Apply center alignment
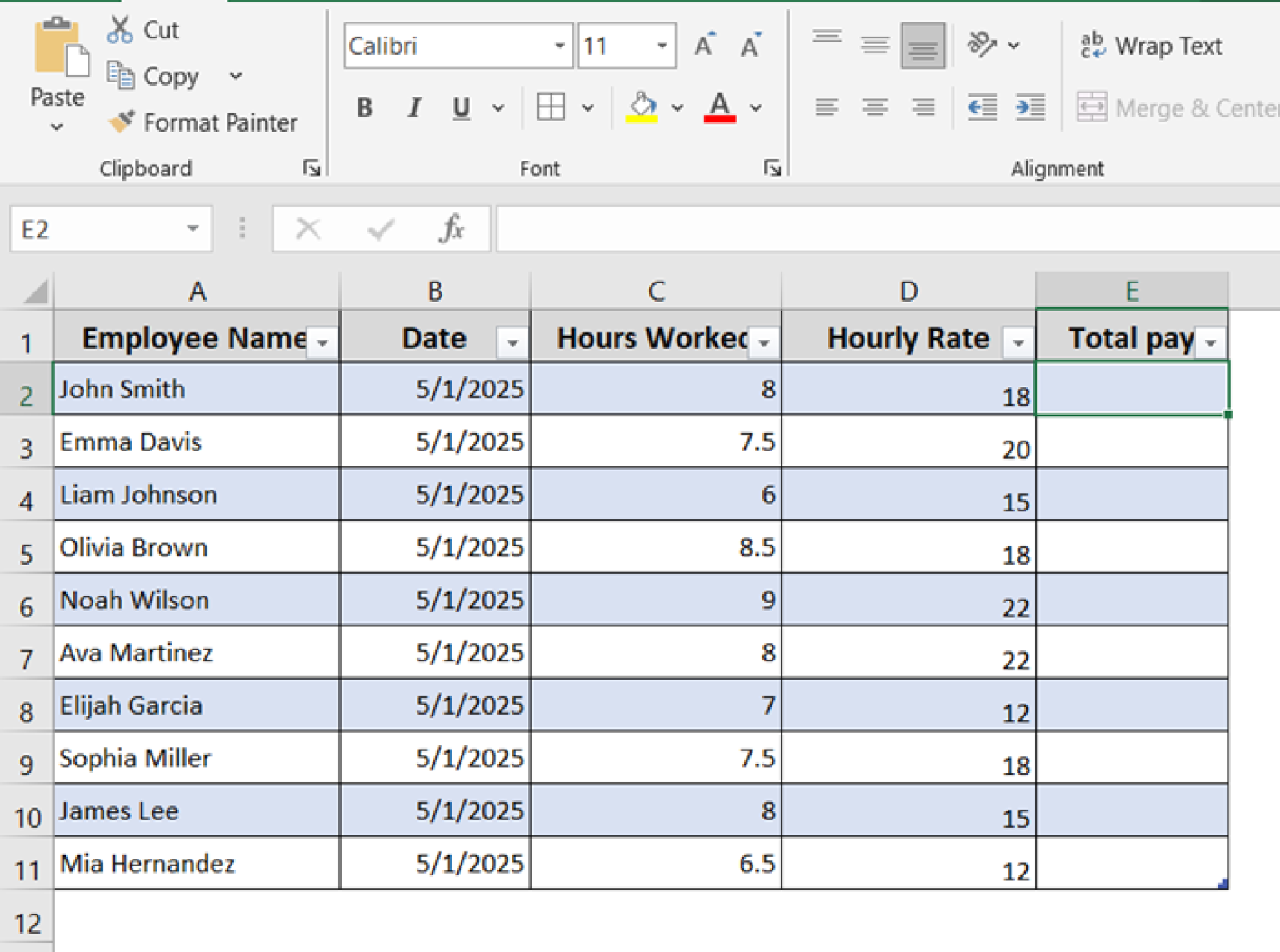 coord(875,107)
